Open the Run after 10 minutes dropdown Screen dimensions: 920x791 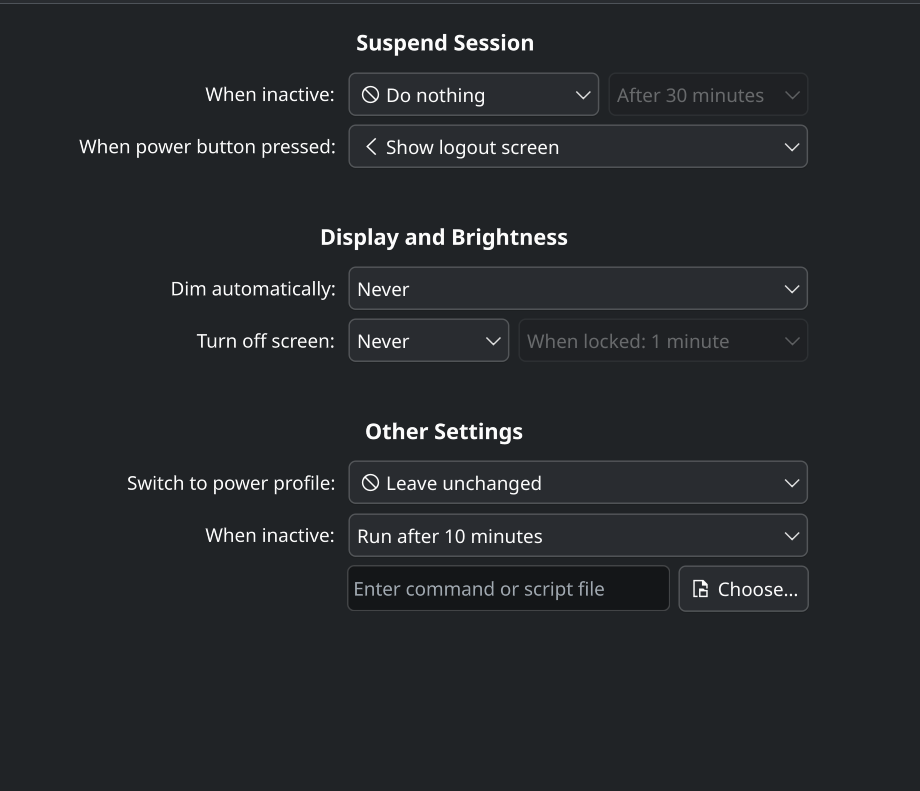point(577,535)
